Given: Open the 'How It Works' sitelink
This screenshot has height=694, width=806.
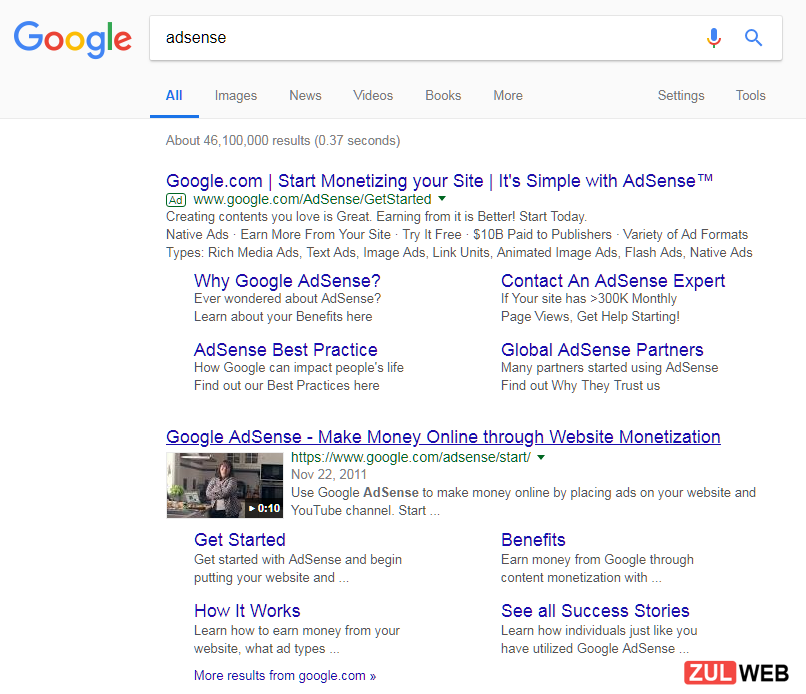Looking at the screenshot, I should [247, 611].
